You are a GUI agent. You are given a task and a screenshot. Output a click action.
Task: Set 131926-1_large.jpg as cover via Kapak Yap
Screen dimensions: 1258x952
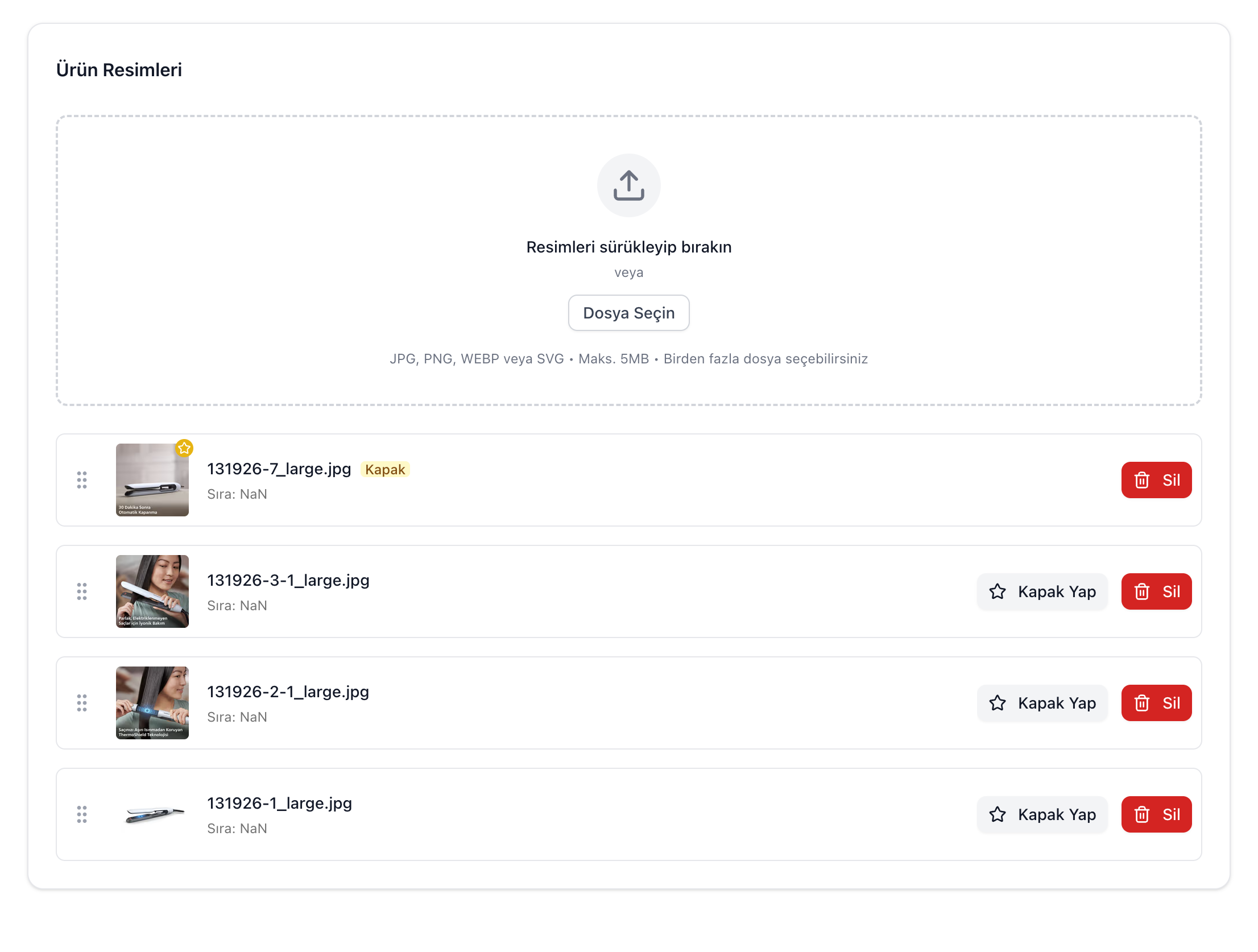click(x=1042, y=814)
